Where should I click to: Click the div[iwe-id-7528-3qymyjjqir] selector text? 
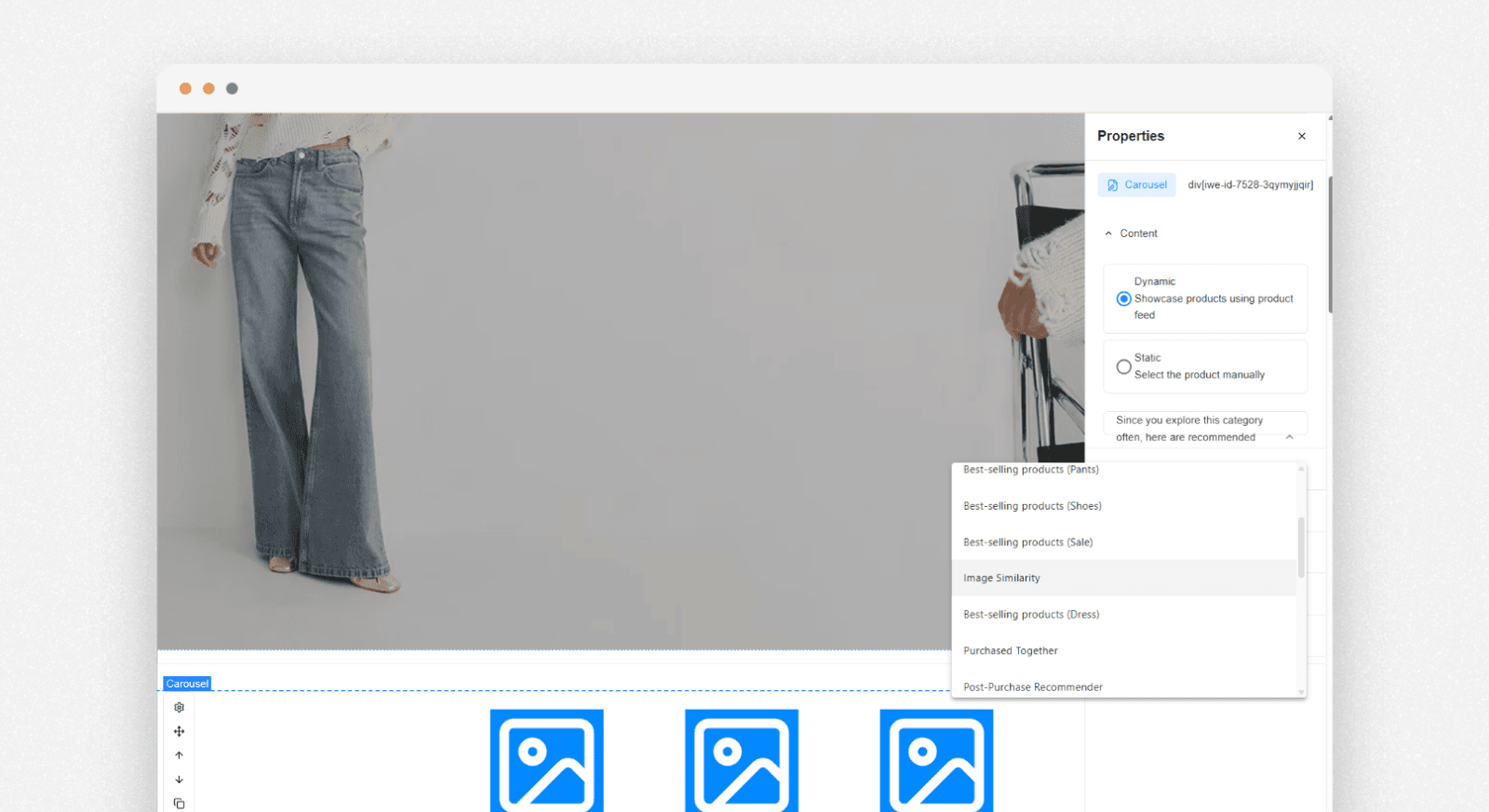coord(1251,185)
